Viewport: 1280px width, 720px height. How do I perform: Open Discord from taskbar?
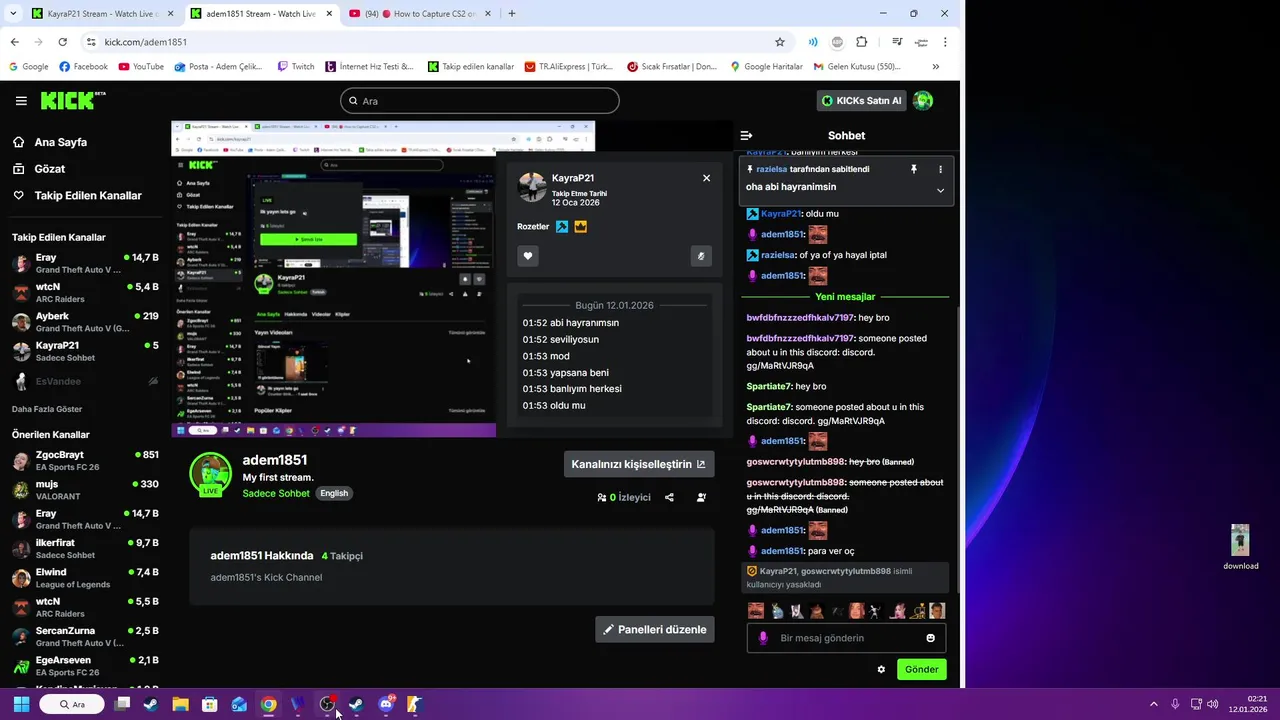tap(386, 704)
